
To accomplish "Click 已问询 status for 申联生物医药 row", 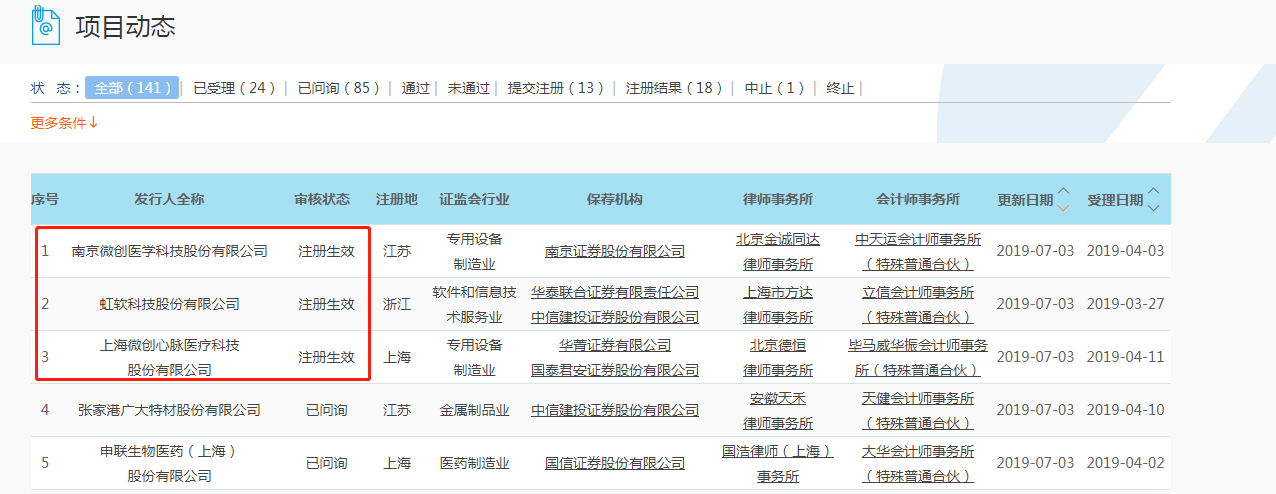I will [326, 463].
